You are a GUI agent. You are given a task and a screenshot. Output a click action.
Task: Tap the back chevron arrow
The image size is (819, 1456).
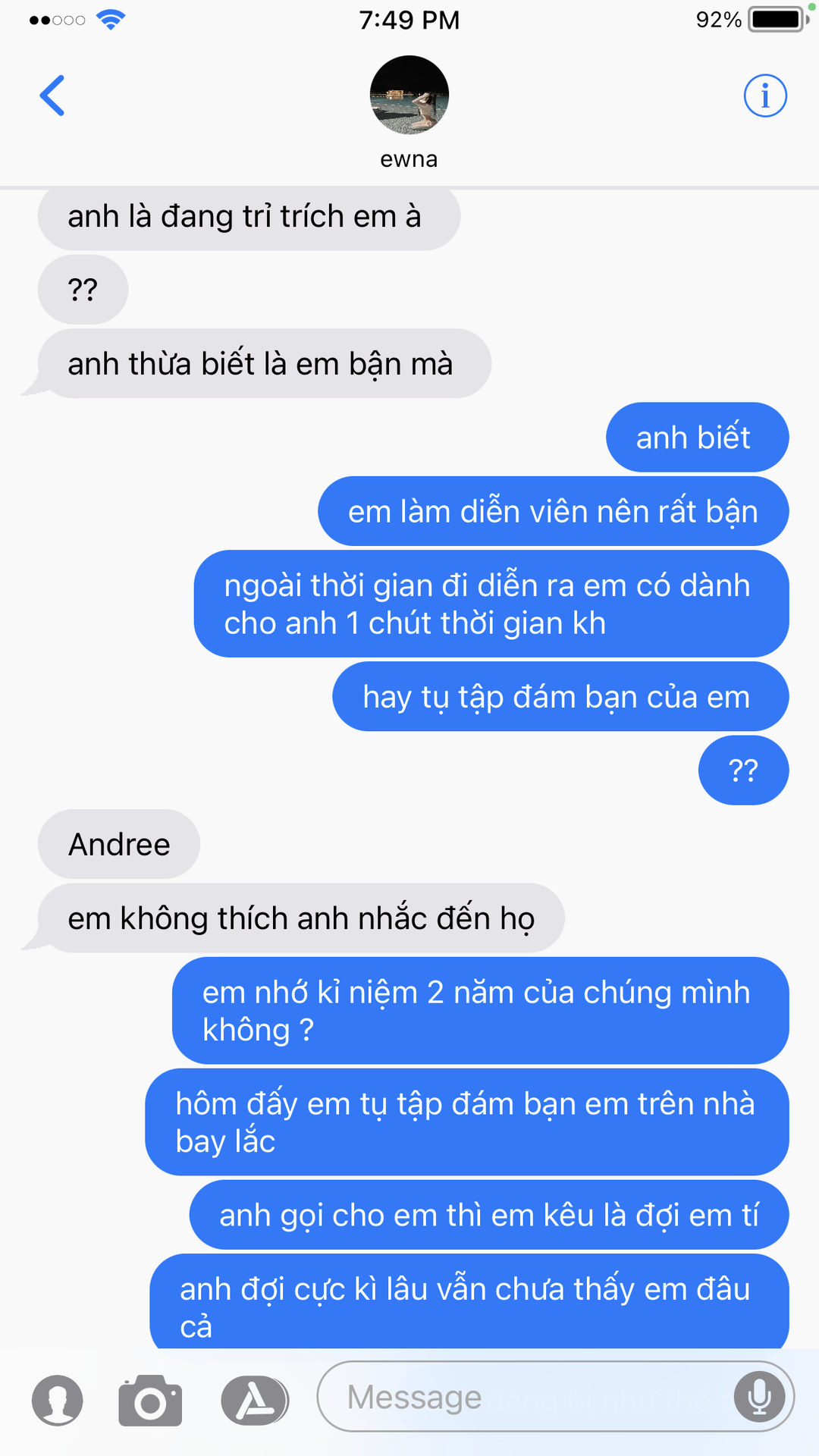52,96
